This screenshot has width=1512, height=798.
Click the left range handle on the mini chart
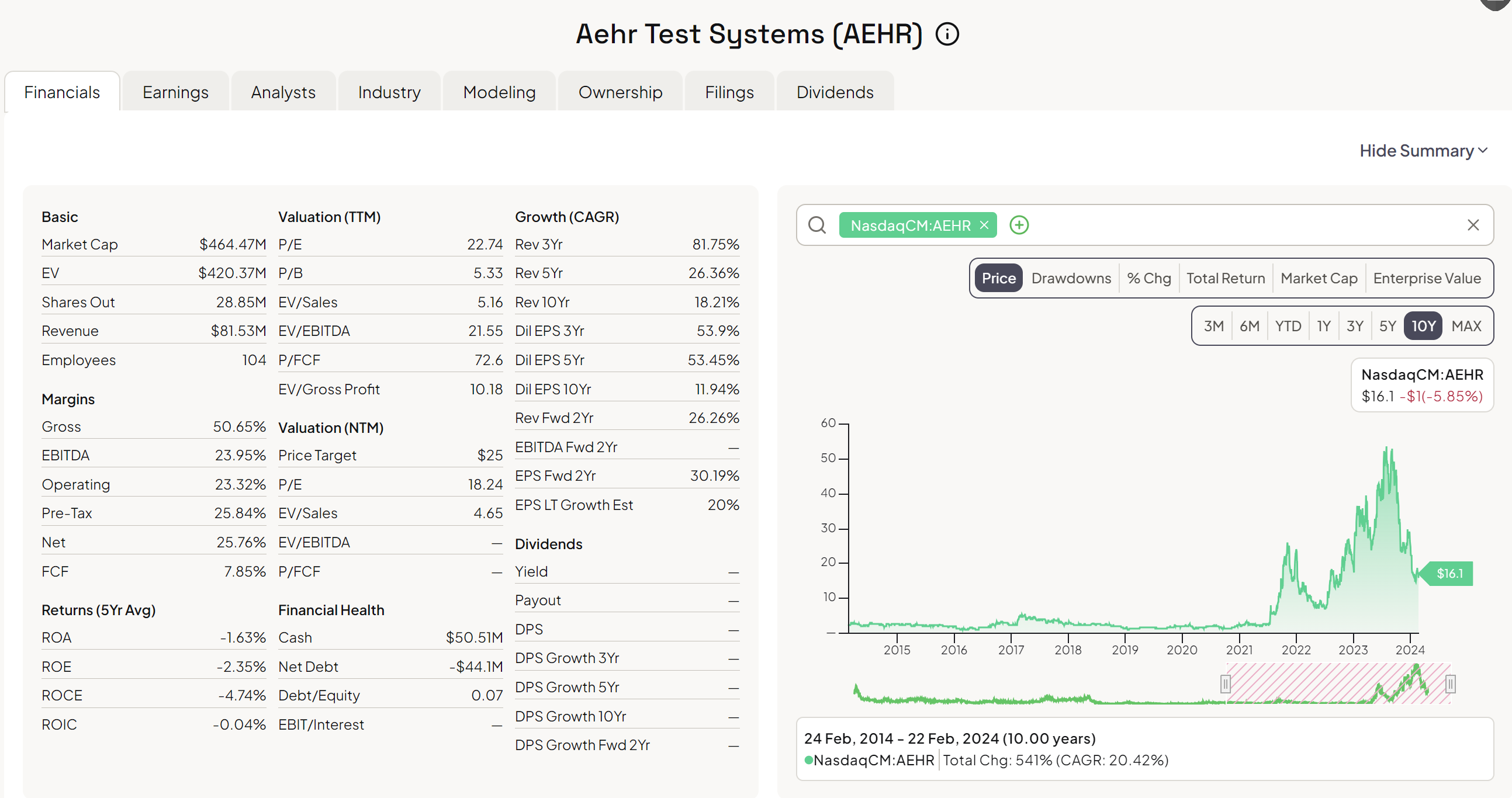click(1225, 683)
